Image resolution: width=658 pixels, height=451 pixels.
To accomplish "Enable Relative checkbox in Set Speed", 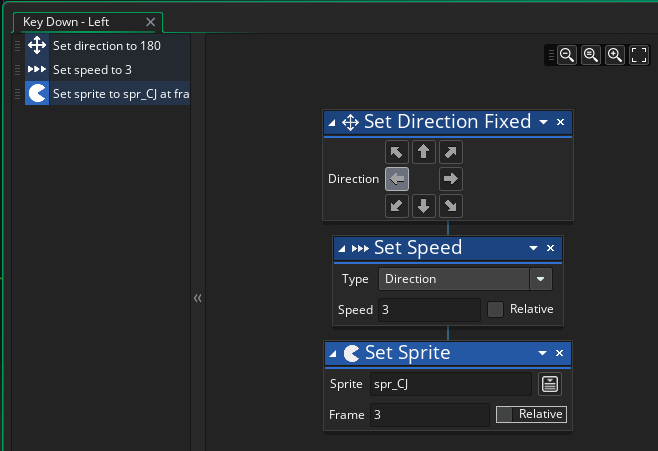I will pyautogui.click(x=495, y=310).
